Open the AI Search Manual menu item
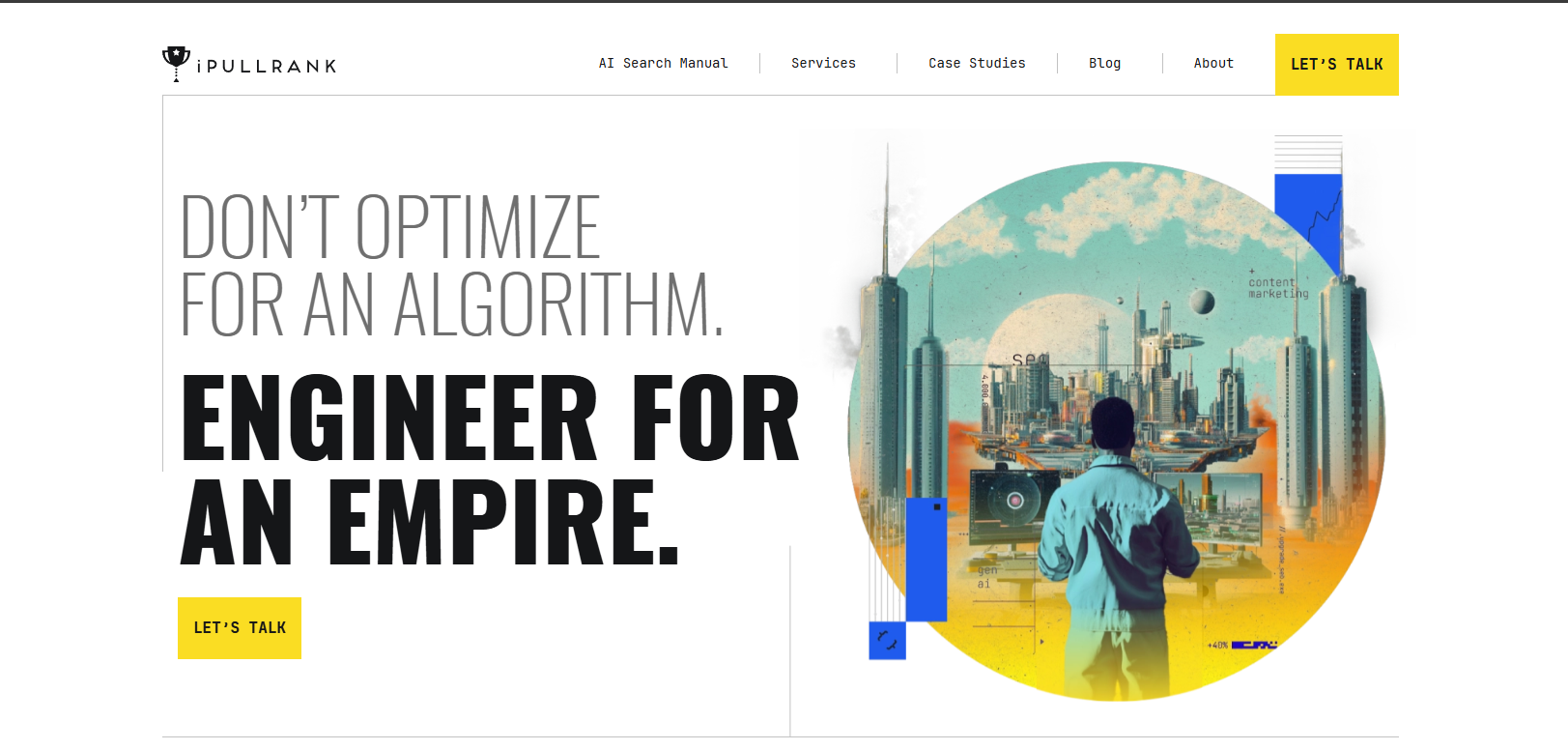The width and height of the screenshot is (1568, 750). click(x=663, y=63)
